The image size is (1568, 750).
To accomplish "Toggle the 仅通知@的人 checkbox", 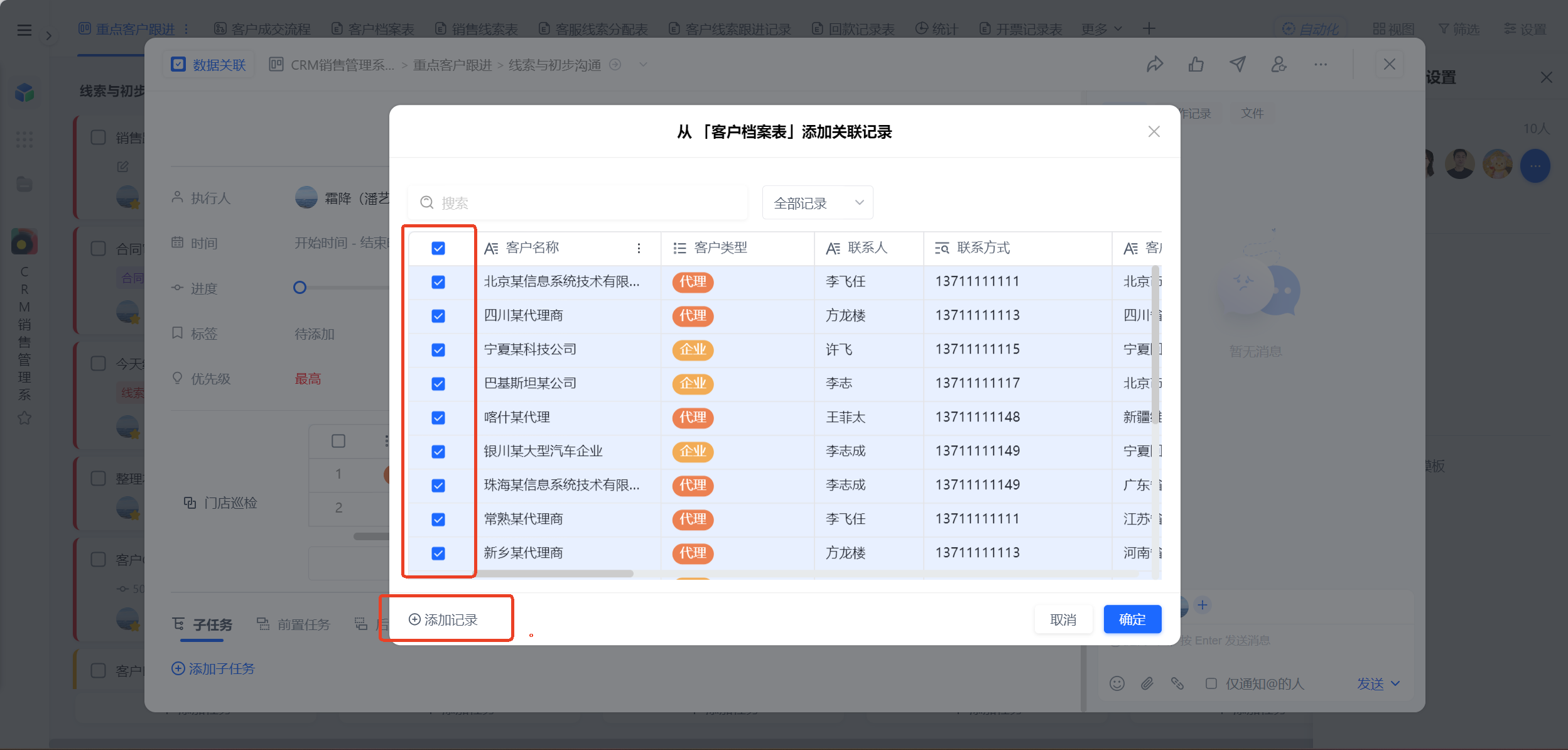I will click(1211, 683).
